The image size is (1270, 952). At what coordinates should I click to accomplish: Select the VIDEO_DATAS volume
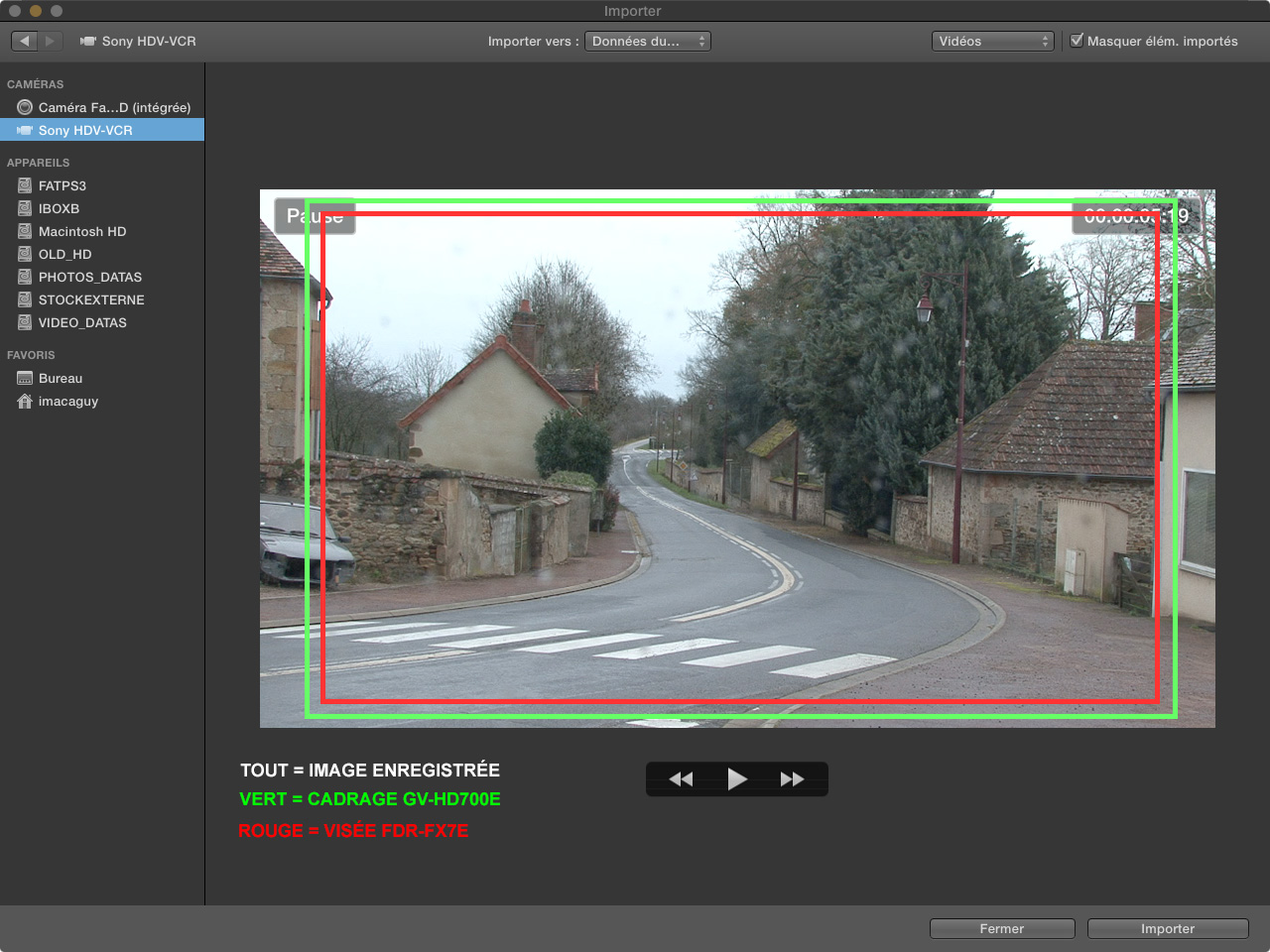click(82, 322)
